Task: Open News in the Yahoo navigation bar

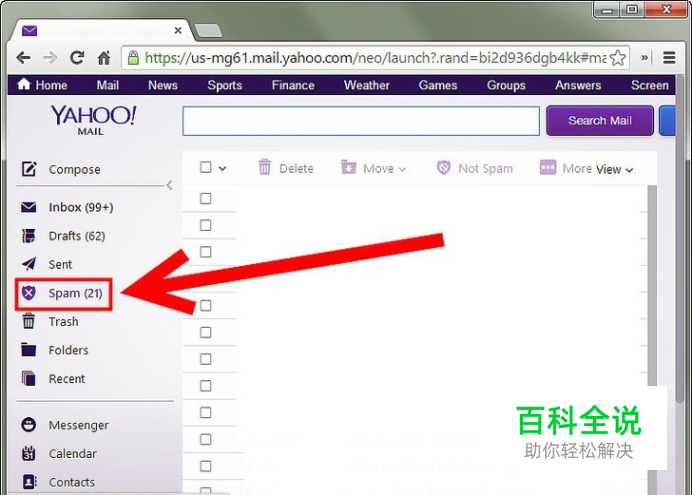Action: 163,85
